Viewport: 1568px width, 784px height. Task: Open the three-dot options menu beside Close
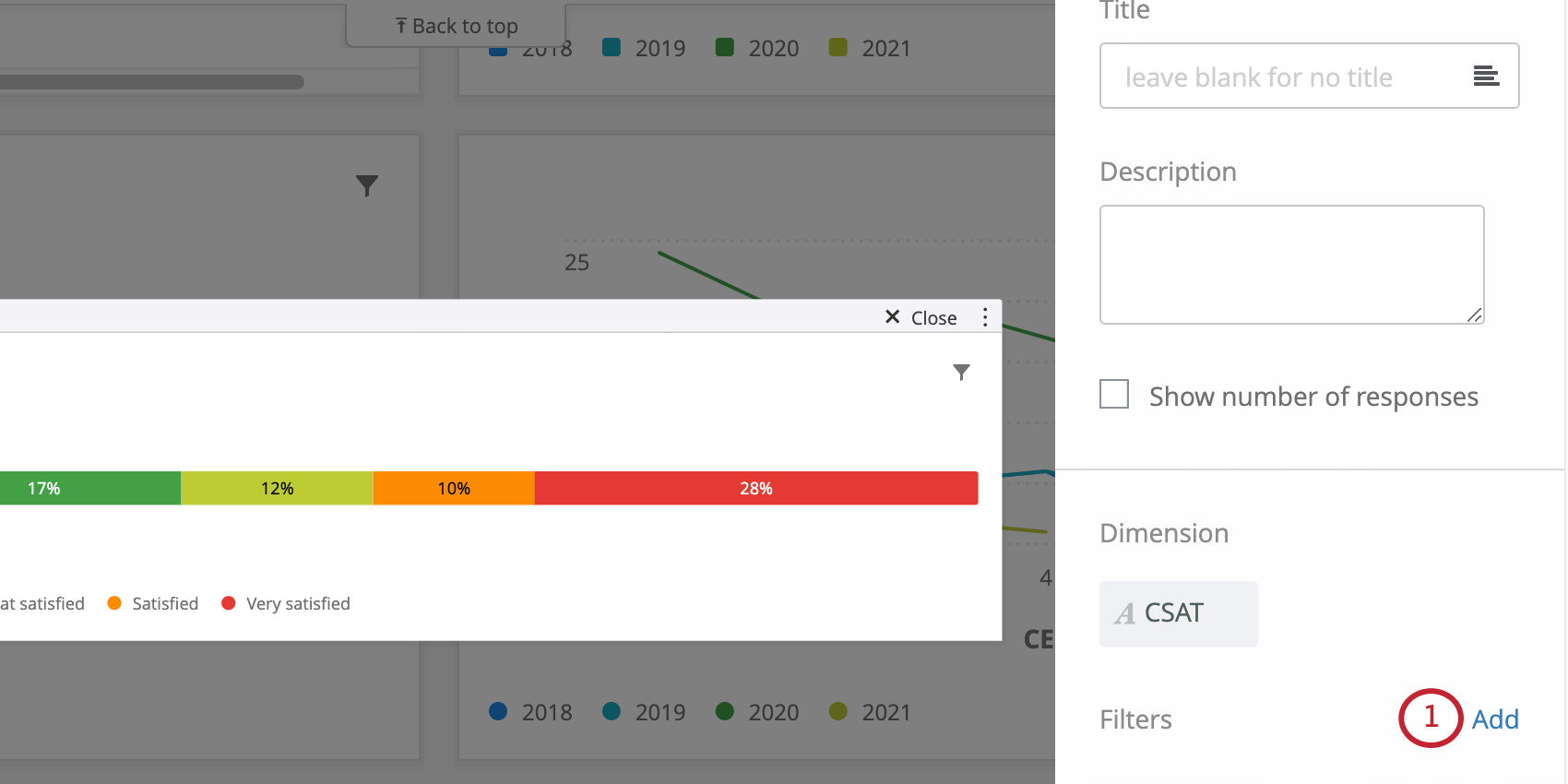click(x=985, y=317)
